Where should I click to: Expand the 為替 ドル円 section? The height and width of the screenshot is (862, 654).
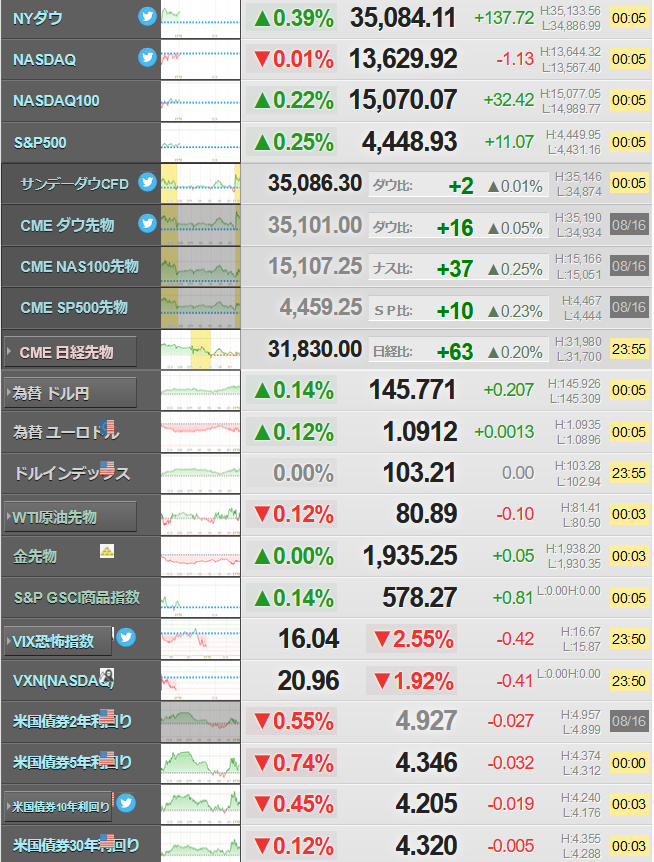pyautogui.click(x=70, y=393)
